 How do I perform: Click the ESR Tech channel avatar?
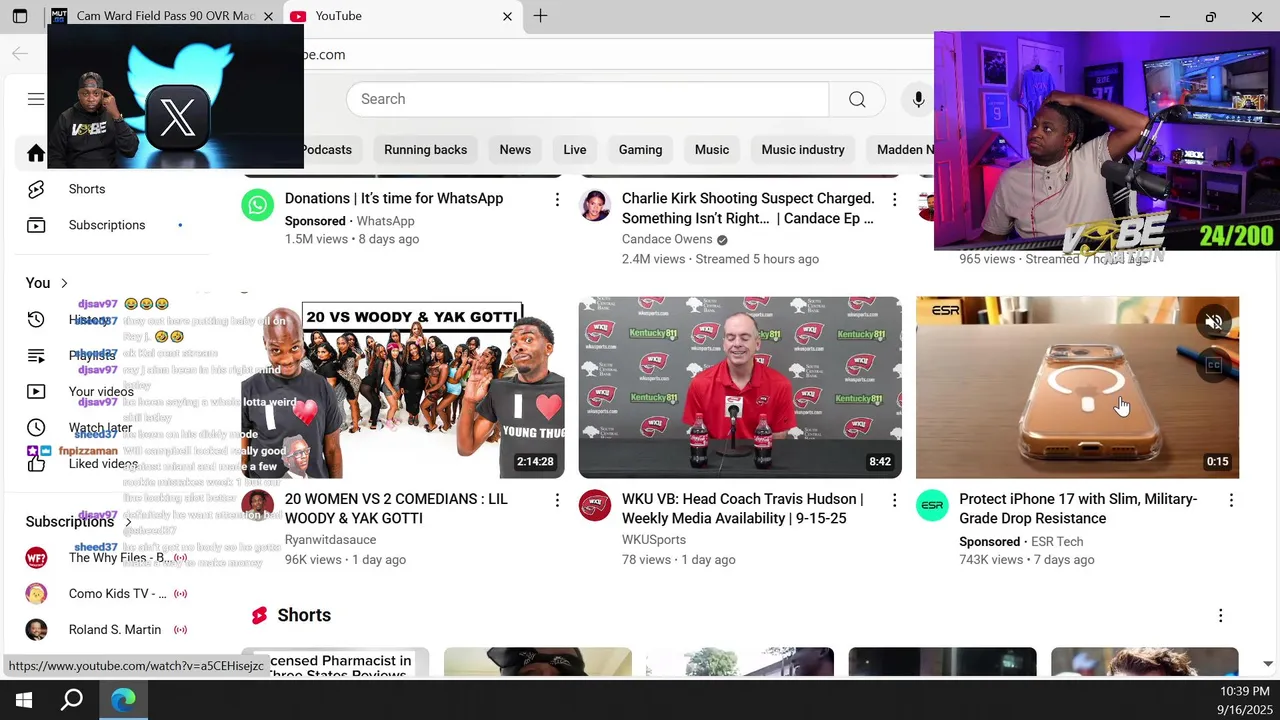pyautogui.click(x=932, y=505)
